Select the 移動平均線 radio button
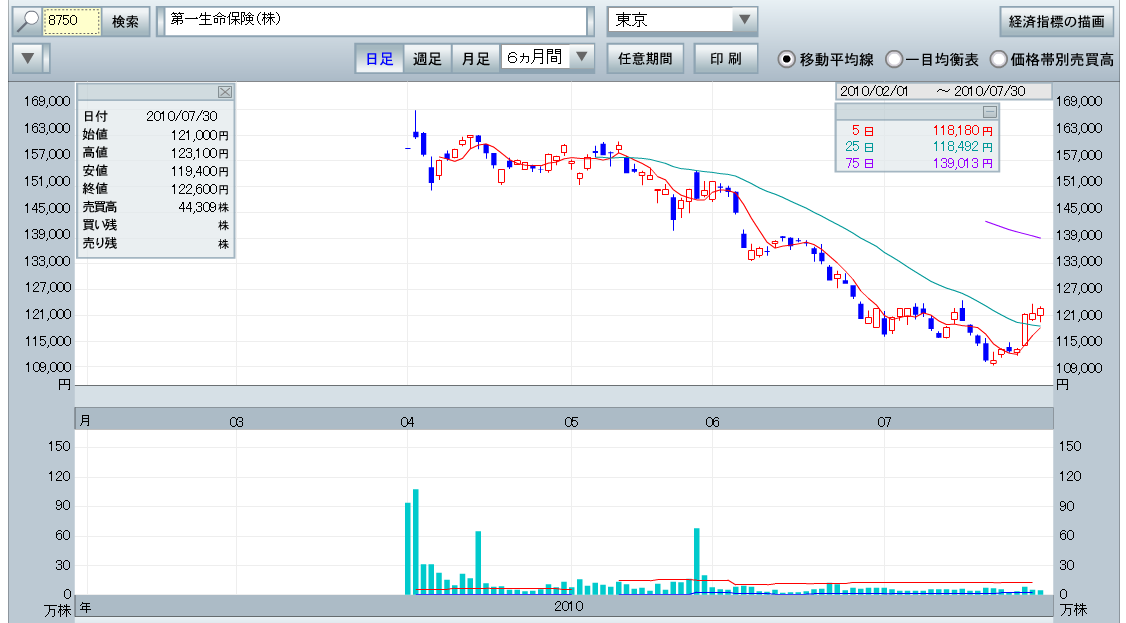1126x623 pixels. tap(787, 59)
